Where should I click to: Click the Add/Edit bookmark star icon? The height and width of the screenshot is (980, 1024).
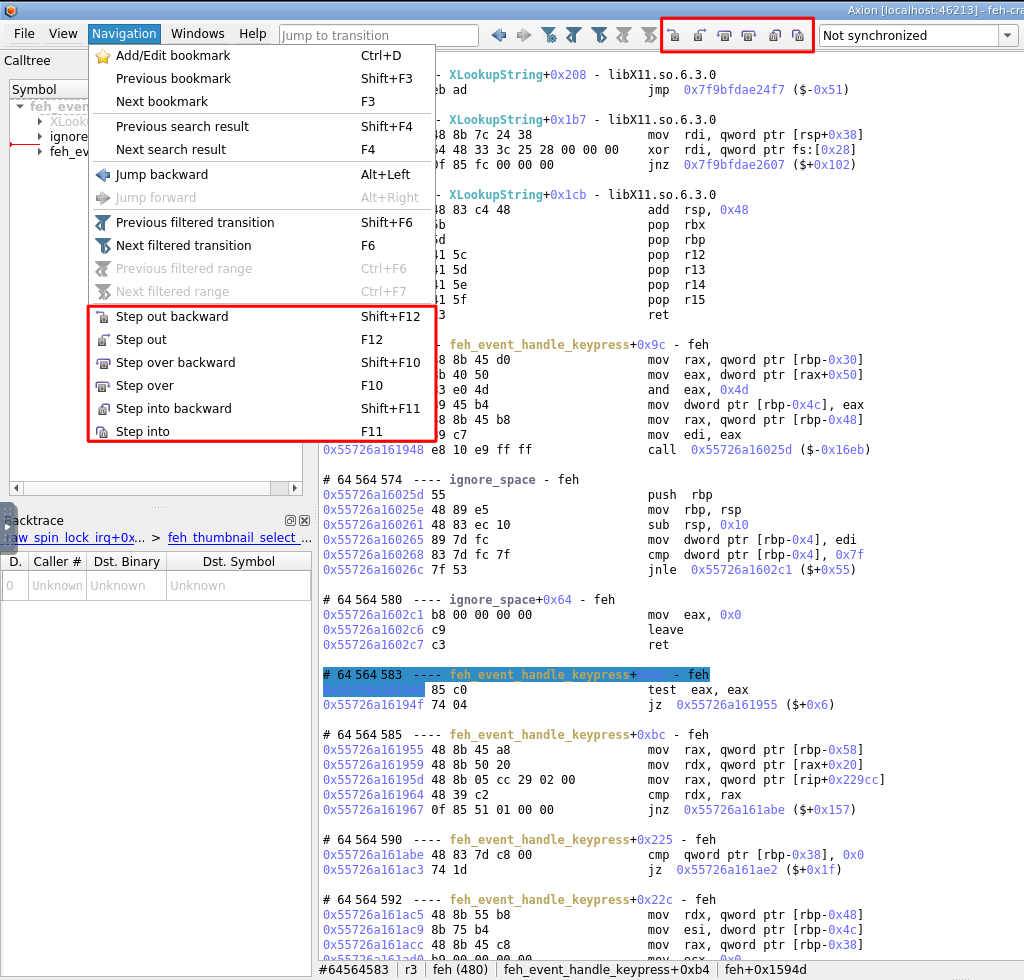coord(103,55)
